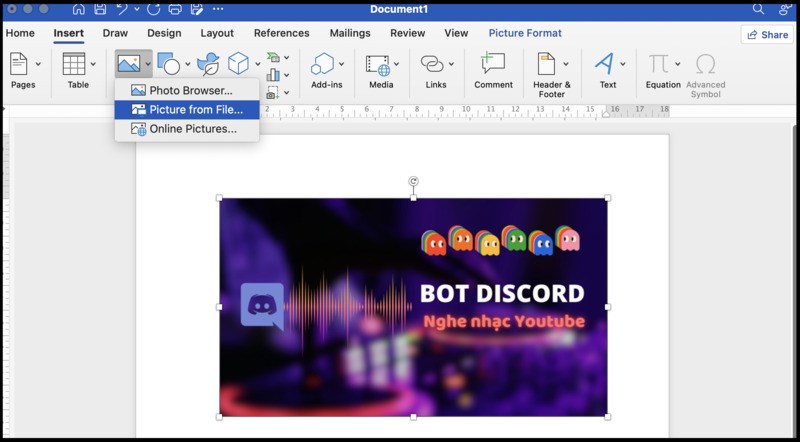
Task: Open Advanced Symbol omega icon
Action: 706,64
